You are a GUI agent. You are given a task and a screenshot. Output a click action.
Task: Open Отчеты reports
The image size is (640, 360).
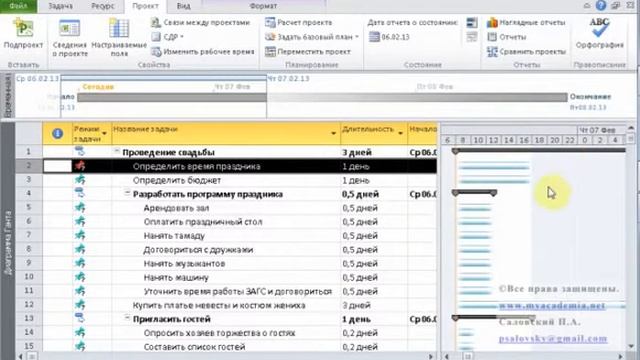tap(507, 37)
